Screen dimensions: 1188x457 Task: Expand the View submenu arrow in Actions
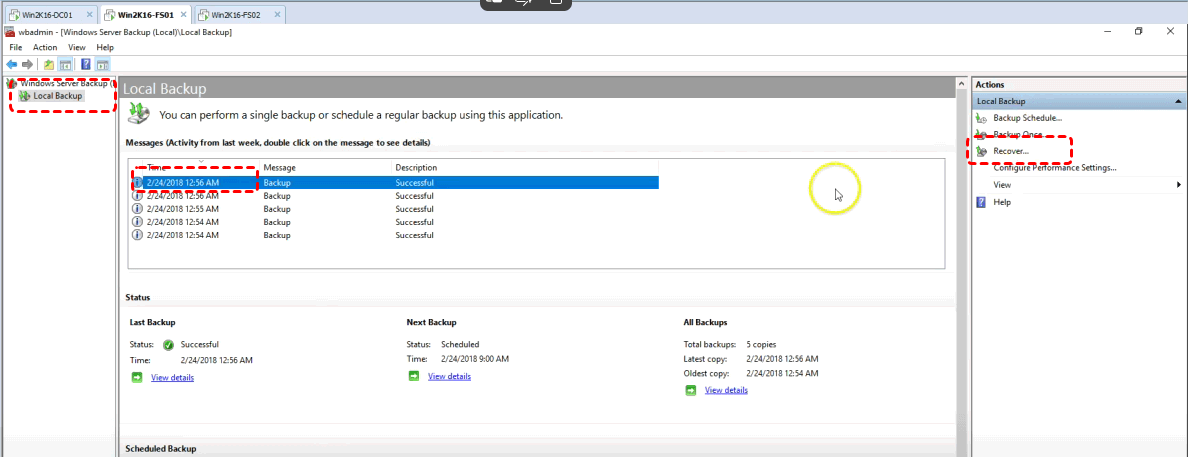[x=1179, y=185]
